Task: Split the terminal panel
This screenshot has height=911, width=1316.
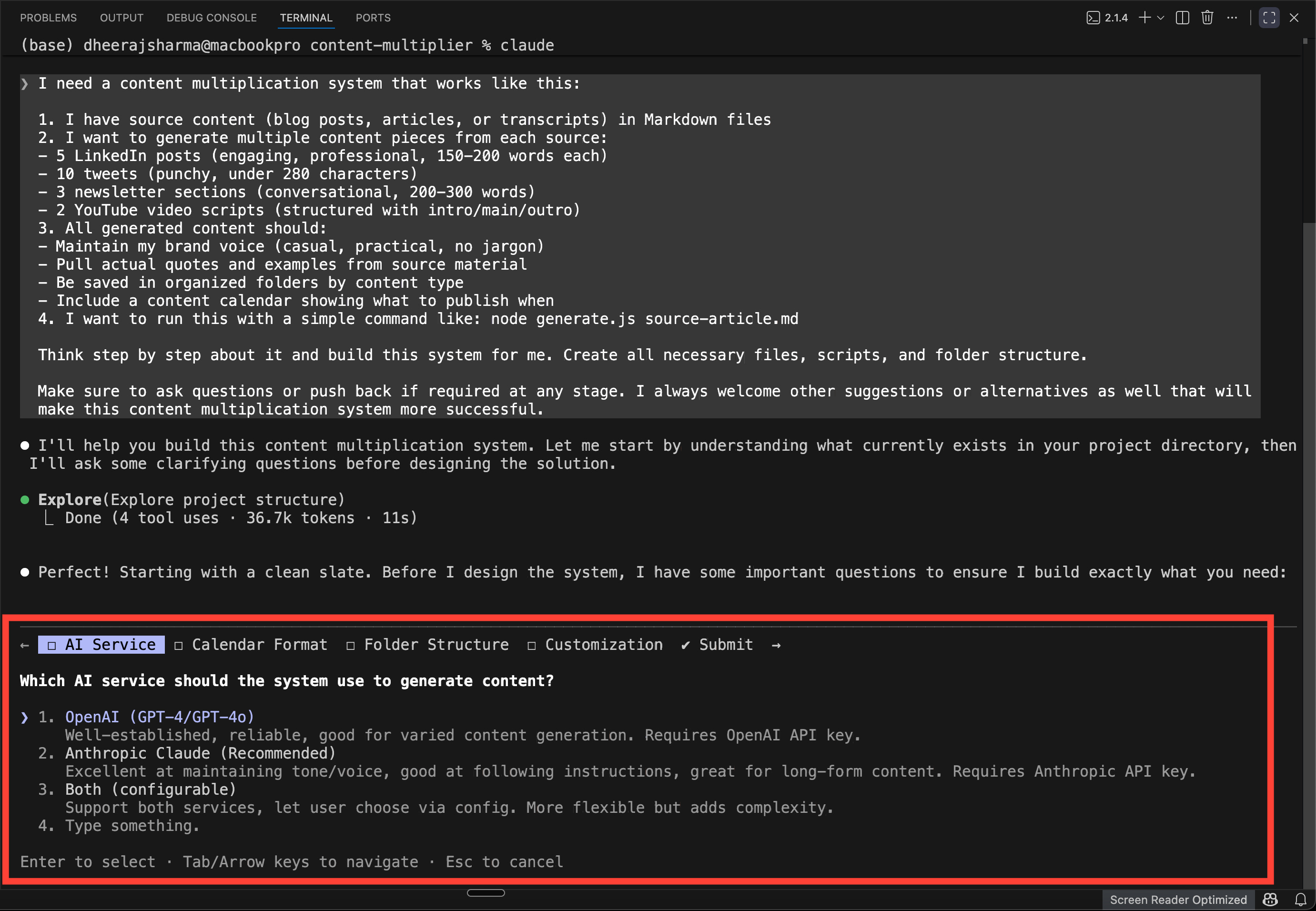Action: tap(1183, 18)
